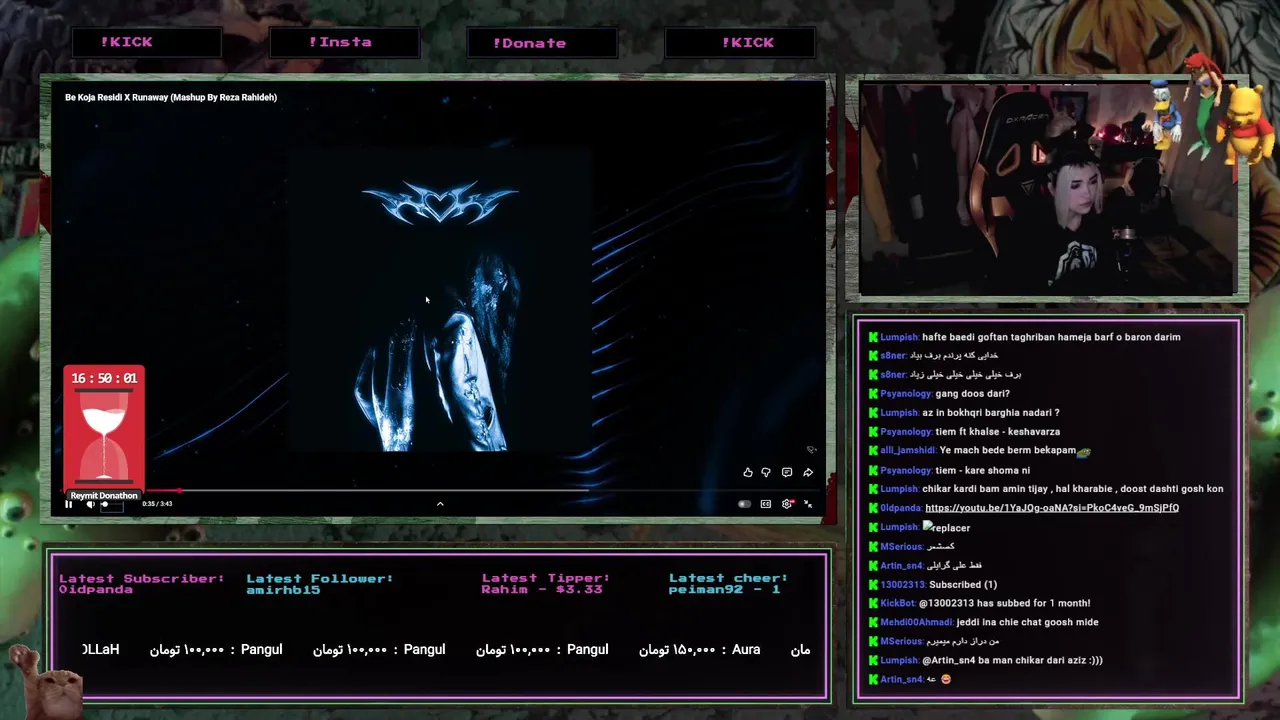
Task: Open the video comments icon
Action: pos(787,472)
